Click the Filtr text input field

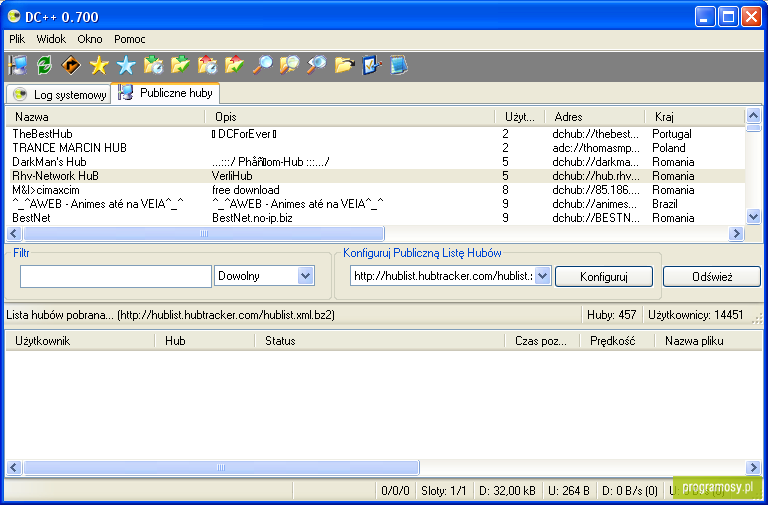tap(116, 276)
